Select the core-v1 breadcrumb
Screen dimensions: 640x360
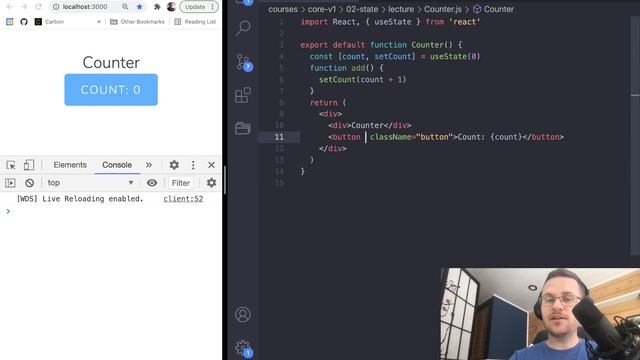click(x=322, y=9)
